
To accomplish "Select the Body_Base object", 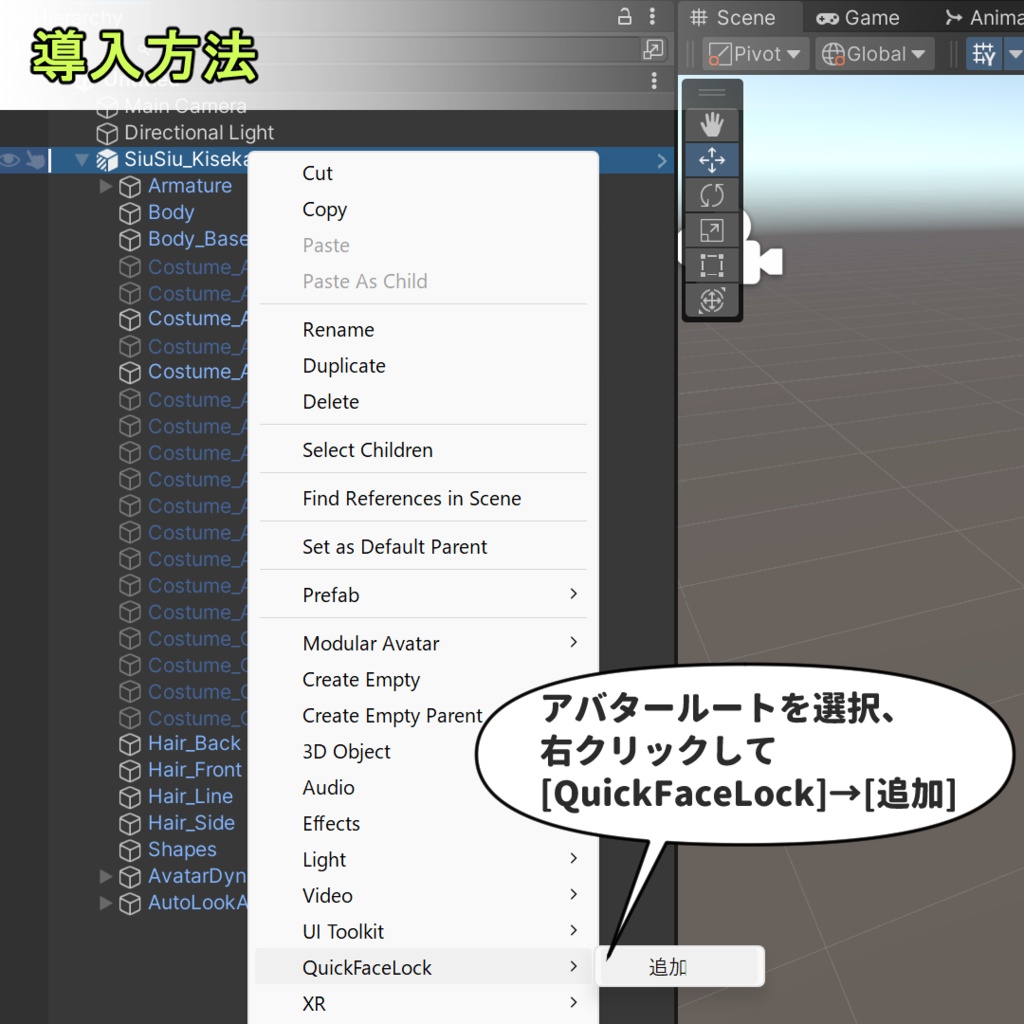I will tap(198, 238).
